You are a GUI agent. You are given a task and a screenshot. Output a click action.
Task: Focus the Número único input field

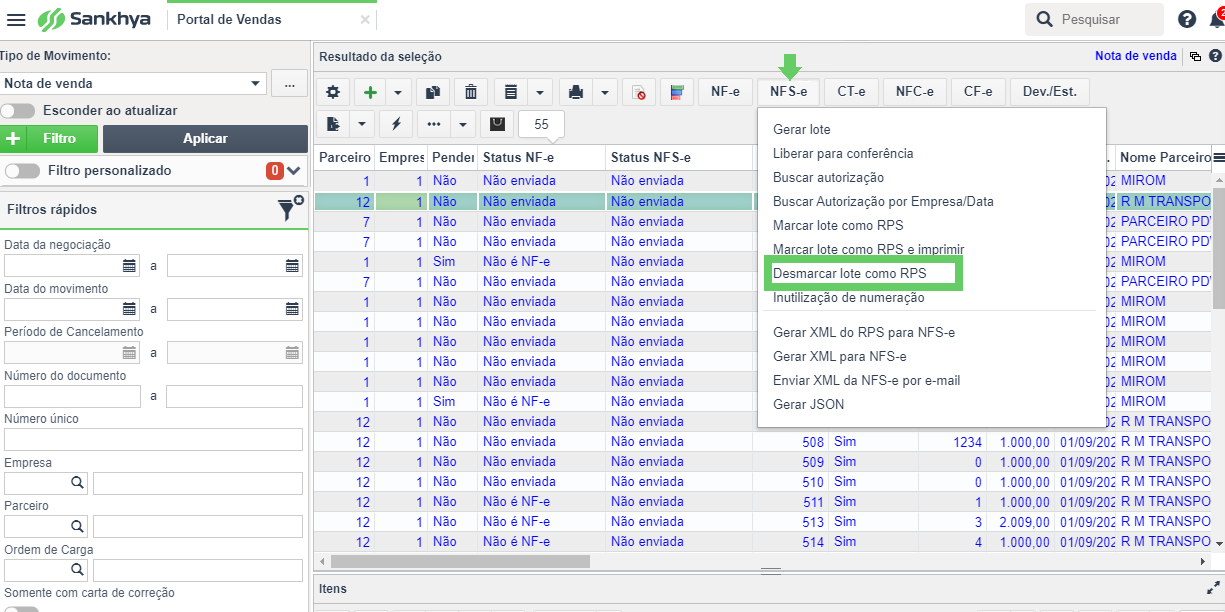click(153, 440)
